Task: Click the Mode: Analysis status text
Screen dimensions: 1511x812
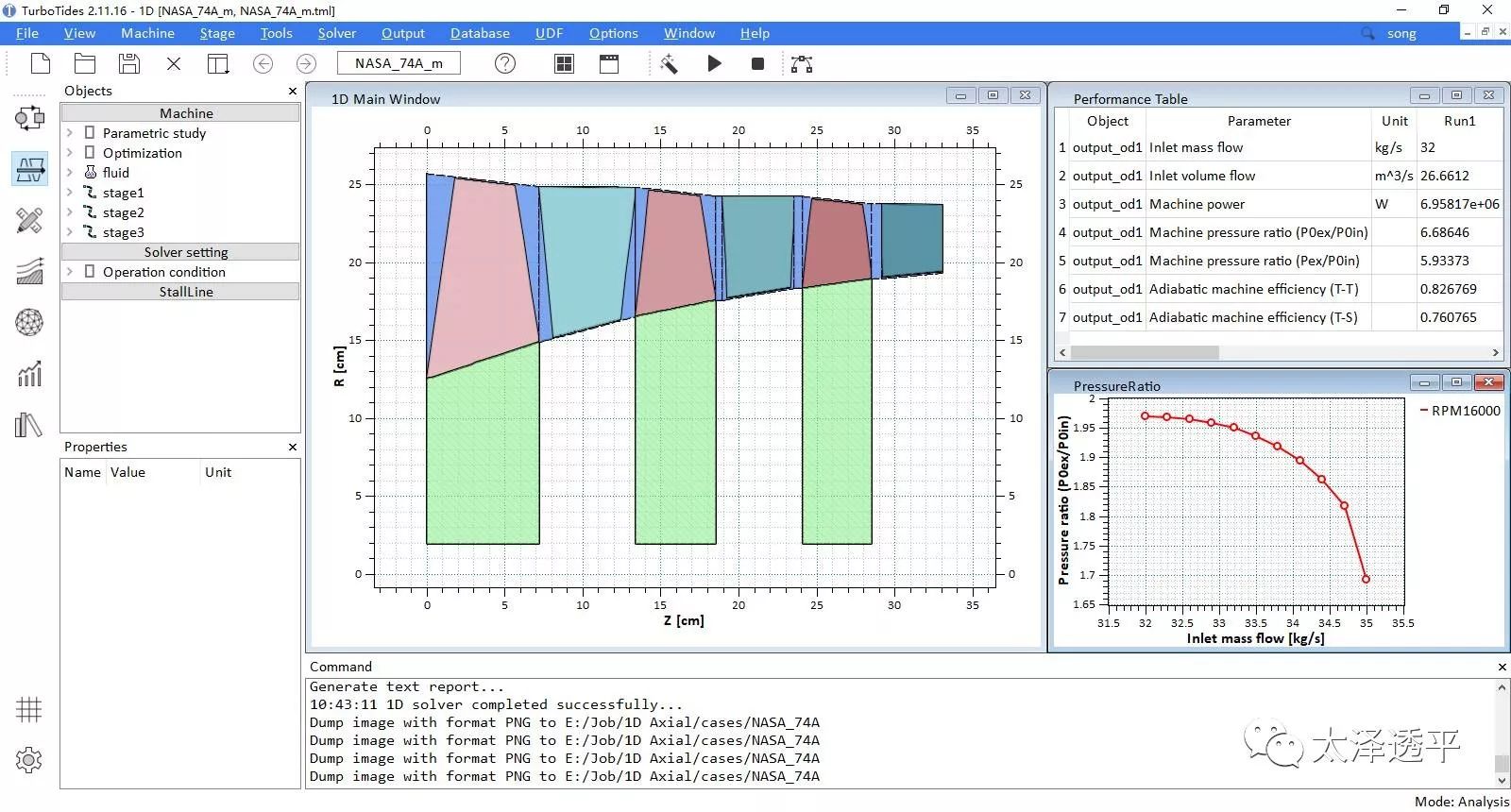Action: pos(1462,802)
